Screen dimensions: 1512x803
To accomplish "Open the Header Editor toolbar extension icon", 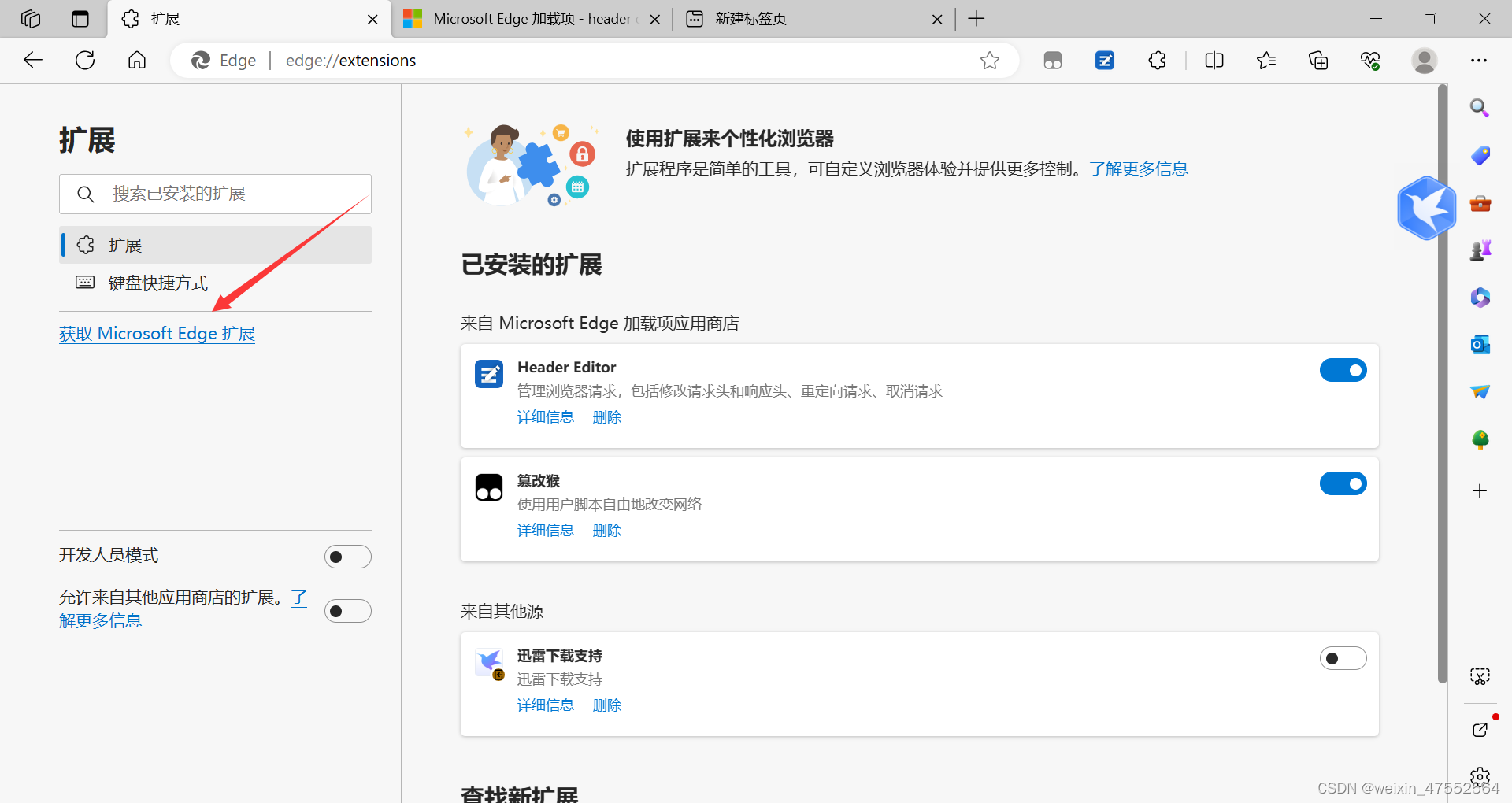I will click(x=1105, y=61).
